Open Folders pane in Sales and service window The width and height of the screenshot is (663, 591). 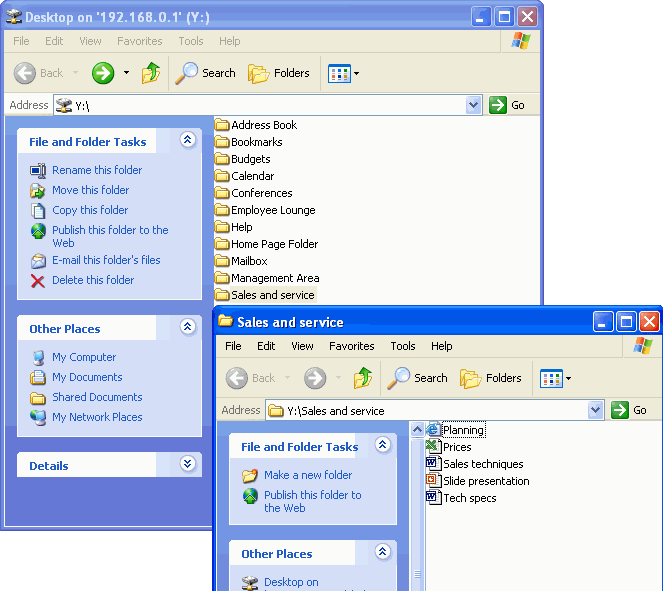point(491,378)
